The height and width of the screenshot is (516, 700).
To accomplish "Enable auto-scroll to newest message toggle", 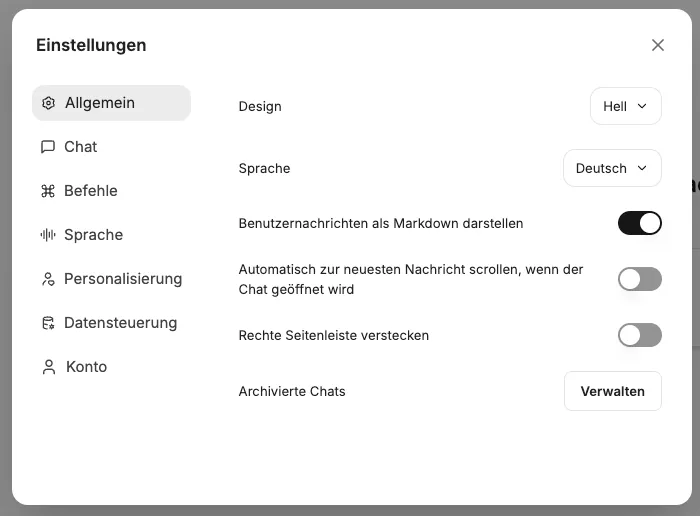I will coord(639,279).
